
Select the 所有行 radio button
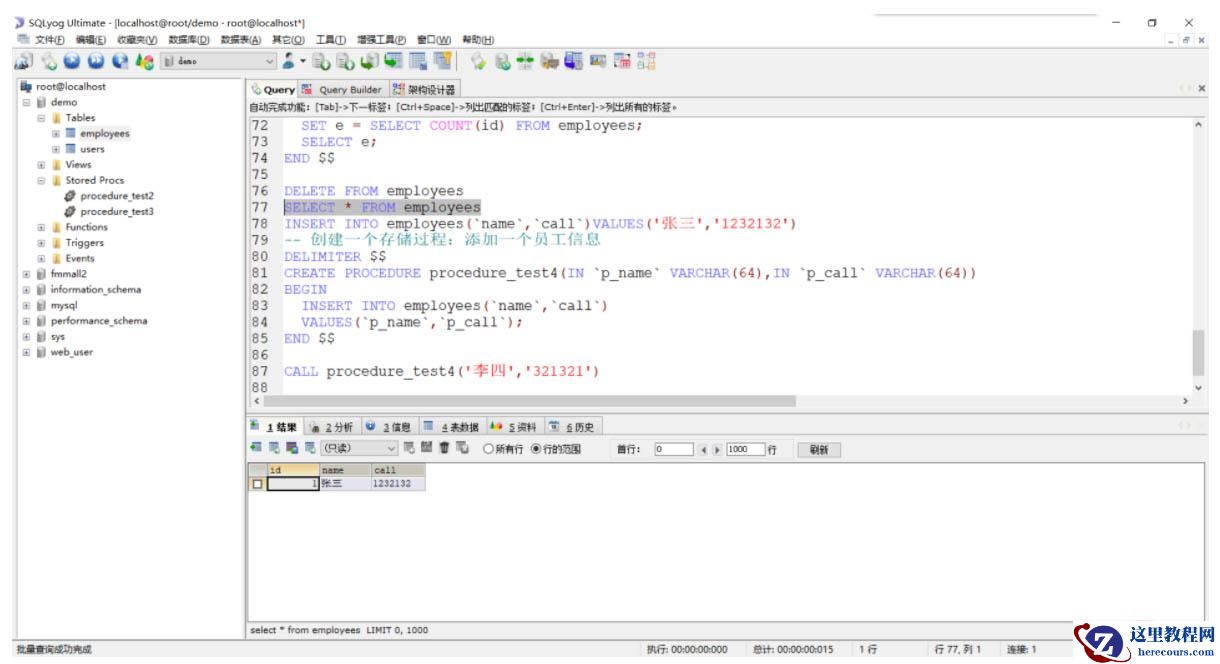coord(489,449)
